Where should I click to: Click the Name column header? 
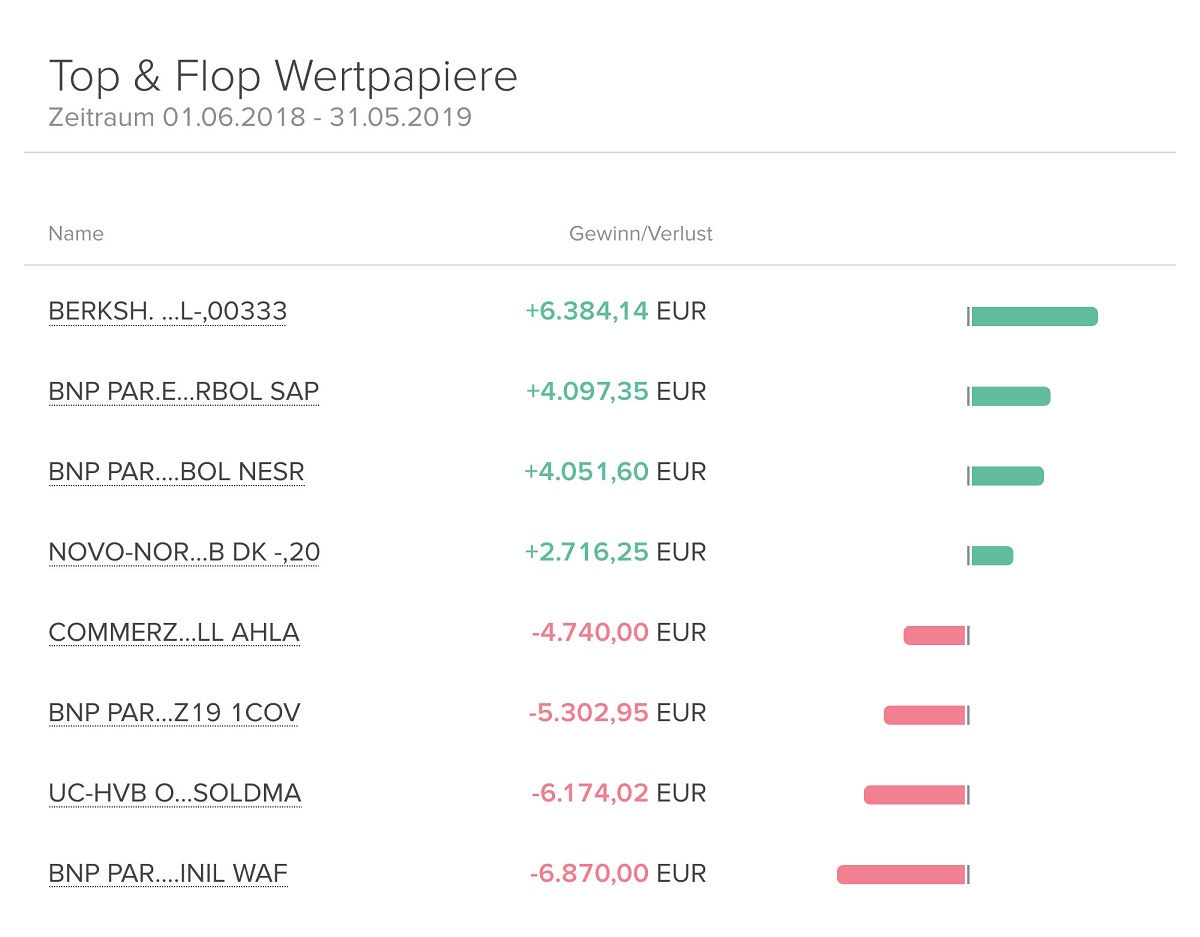click(76, 234)
